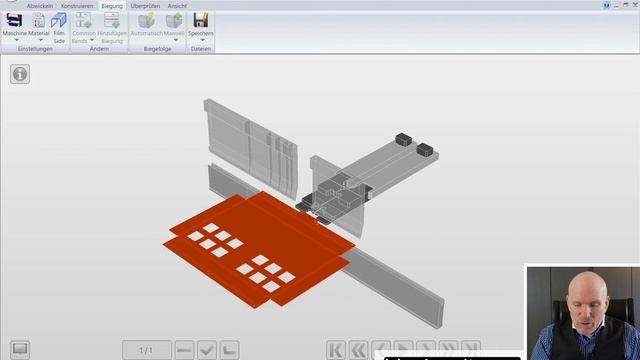640x360 pixels.
Task: Expand the Maschine dropdown arrow
Action: (16, 40)
